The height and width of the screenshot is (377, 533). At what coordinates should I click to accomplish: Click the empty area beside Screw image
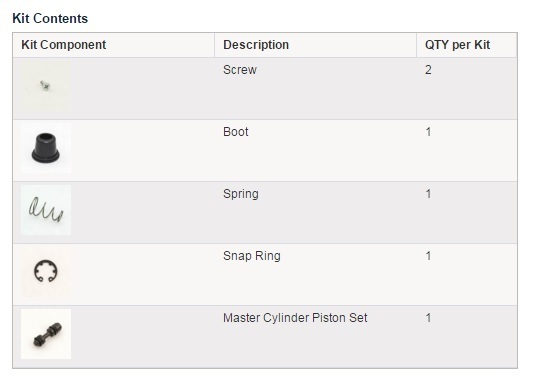(143, 88)
